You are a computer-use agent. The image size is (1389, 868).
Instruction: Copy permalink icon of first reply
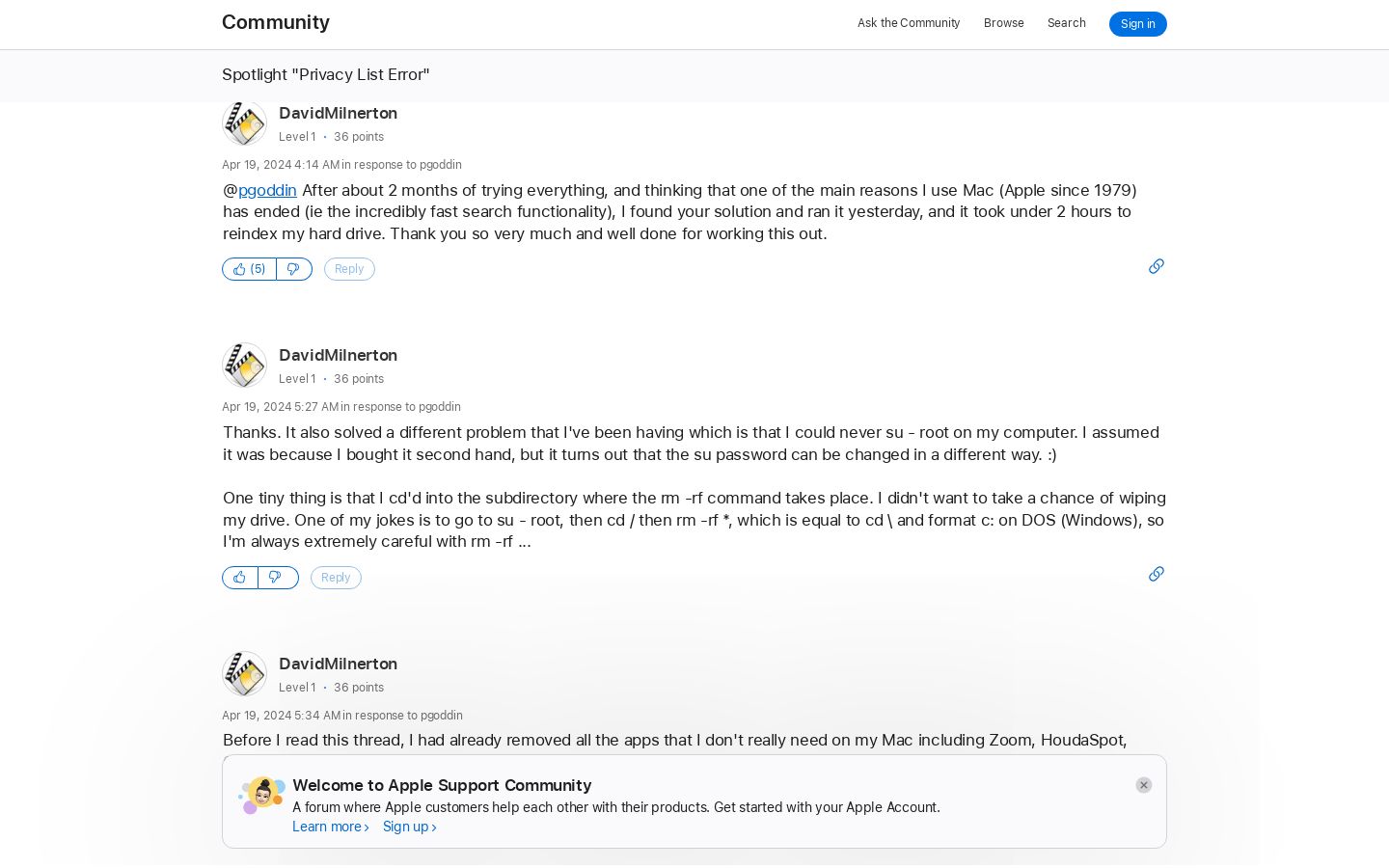pyautogui.click(x=1156, y=266)
